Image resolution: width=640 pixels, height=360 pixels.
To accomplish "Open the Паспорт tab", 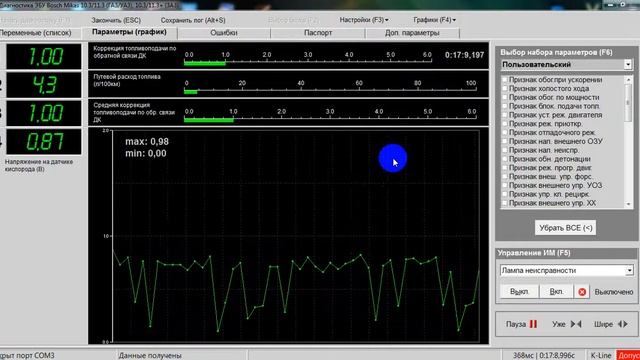I will click(x=318, y=33).
